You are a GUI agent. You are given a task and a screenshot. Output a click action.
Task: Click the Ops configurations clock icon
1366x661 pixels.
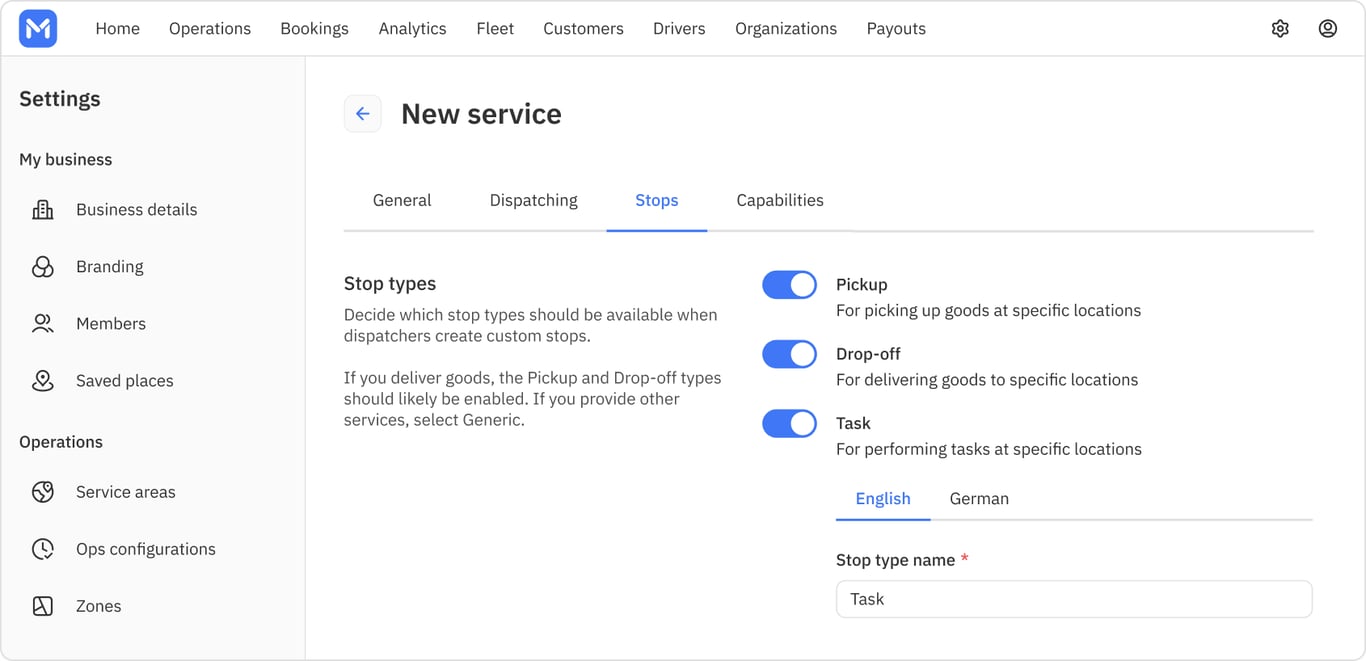click(x=43, y=549)
